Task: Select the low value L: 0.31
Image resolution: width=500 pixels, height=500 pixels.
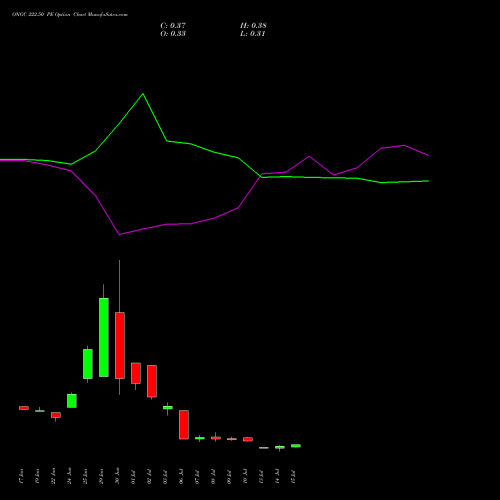Action: (253, 34)
